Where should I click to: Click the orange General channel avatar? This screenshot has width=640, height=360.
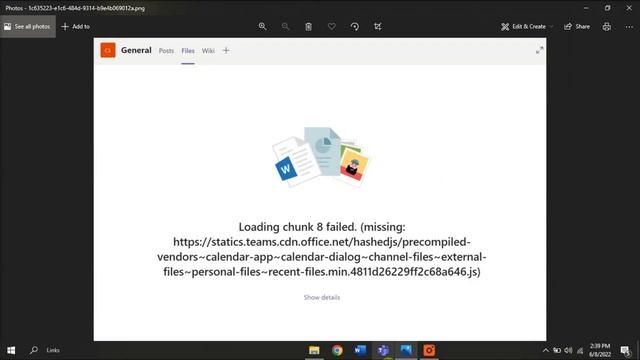(x=108, y=50)
